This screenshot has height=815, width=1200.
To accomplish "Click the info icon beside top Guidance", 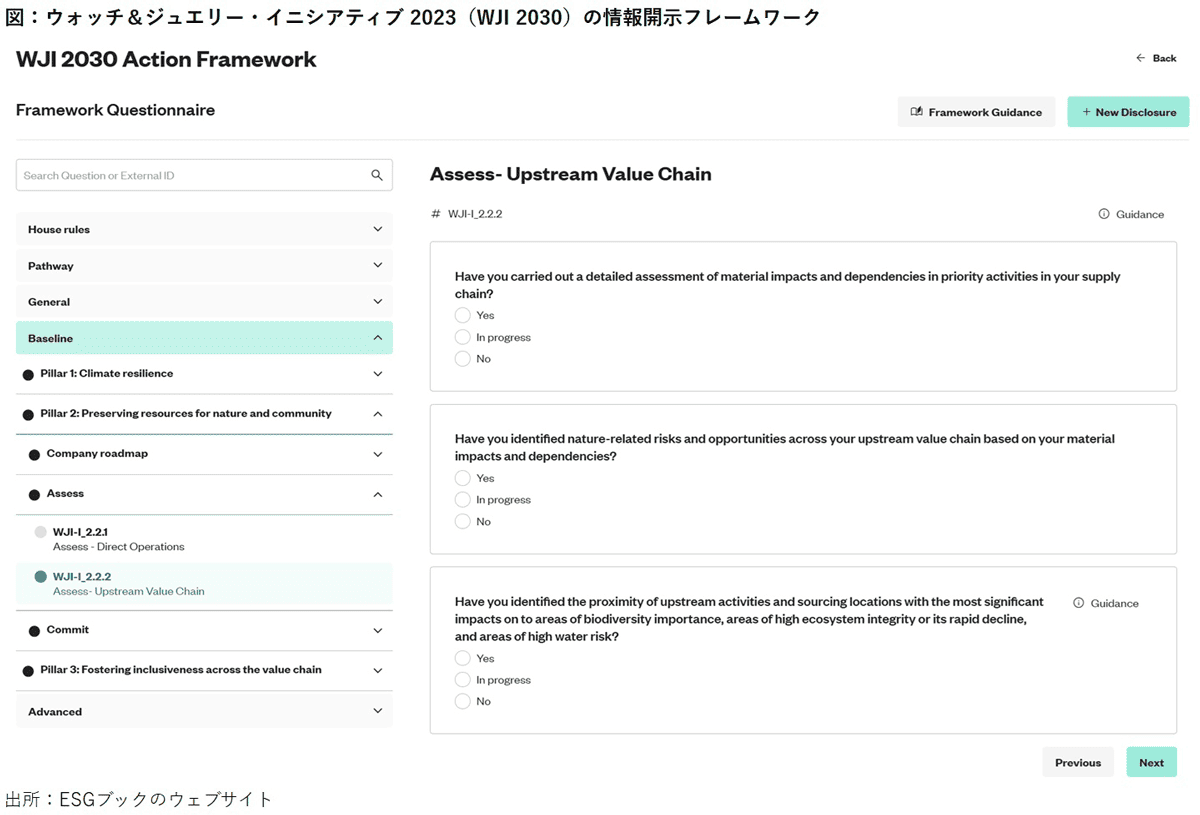I will click(1104, 214).
